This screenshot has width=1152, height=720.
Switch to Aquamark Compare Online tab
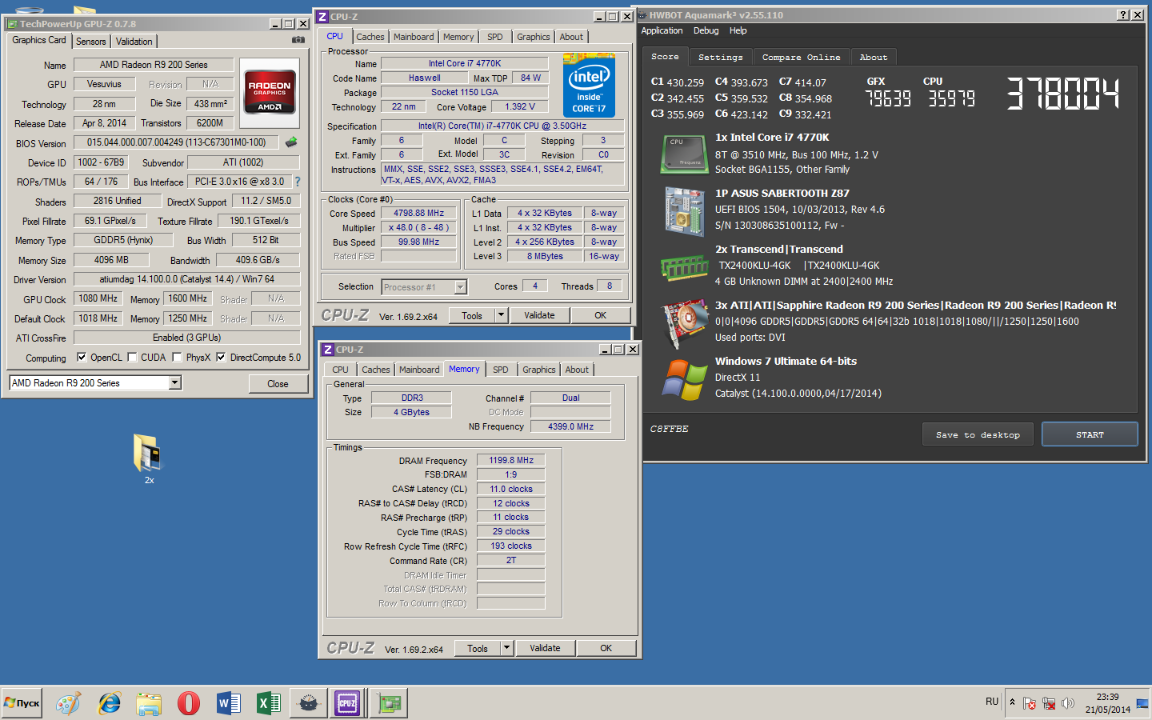801,57
